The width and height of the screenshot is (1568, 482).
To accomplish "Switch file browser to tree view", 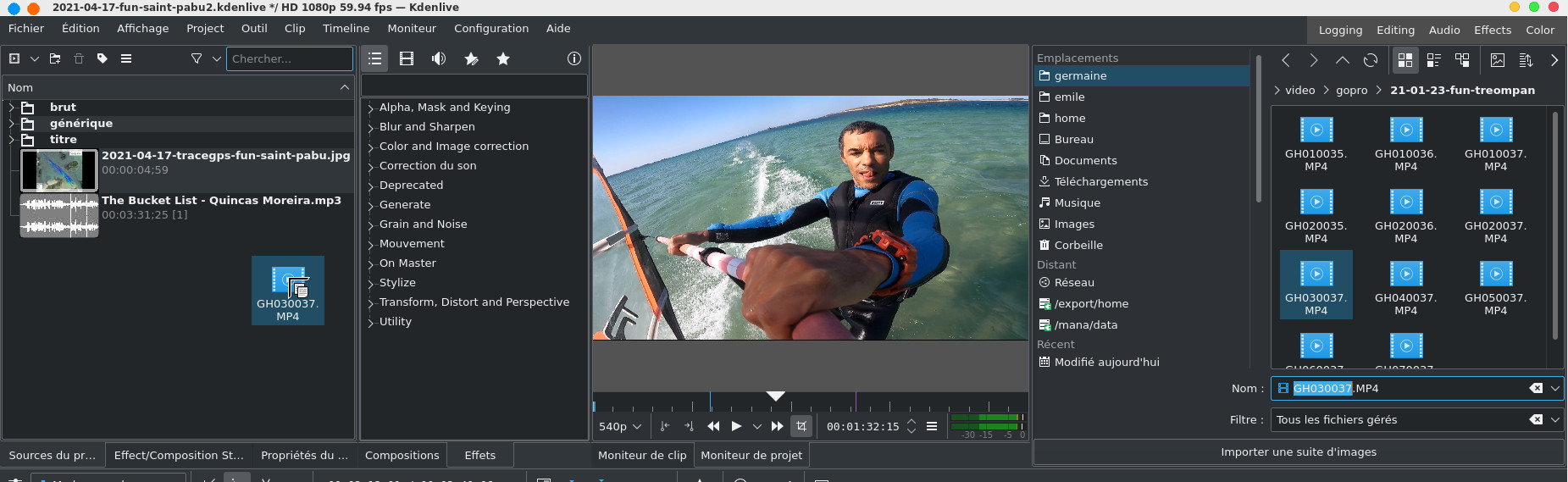I will click(1462, 60).
